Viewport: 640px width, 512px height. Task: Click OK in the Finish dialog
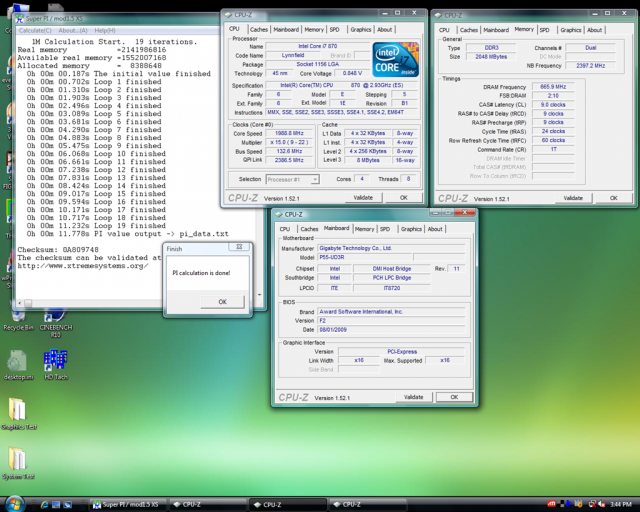click(222, 302)
